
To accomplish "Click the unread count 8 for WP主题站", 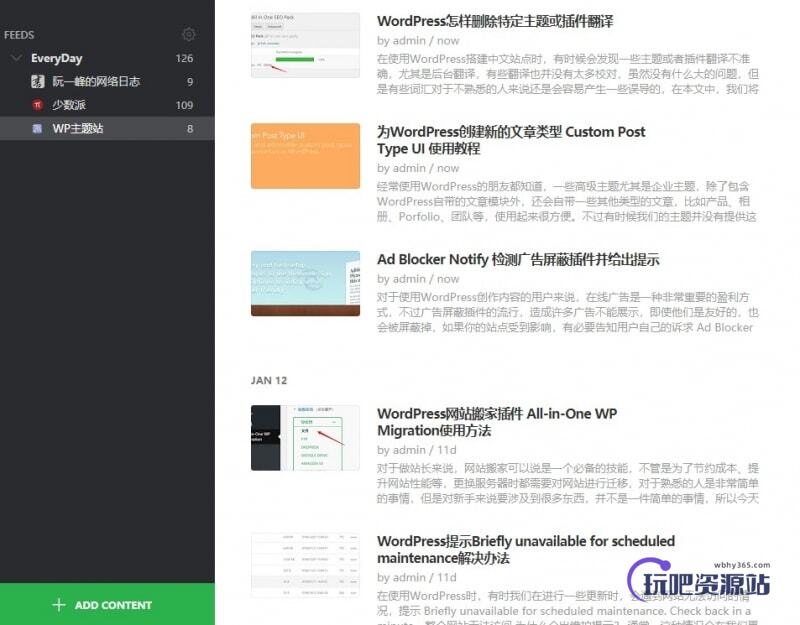I will click(190, 129).
